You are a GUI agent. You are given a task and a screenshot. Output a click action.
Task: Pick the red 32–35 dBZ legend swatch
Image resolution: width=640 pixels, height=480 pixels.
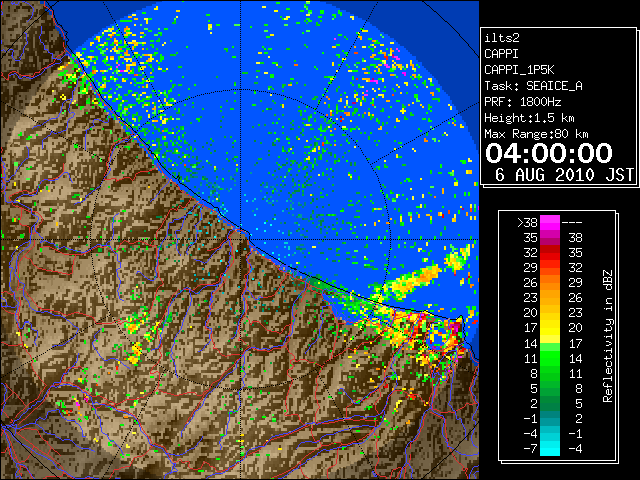click(x=550, y=253)
